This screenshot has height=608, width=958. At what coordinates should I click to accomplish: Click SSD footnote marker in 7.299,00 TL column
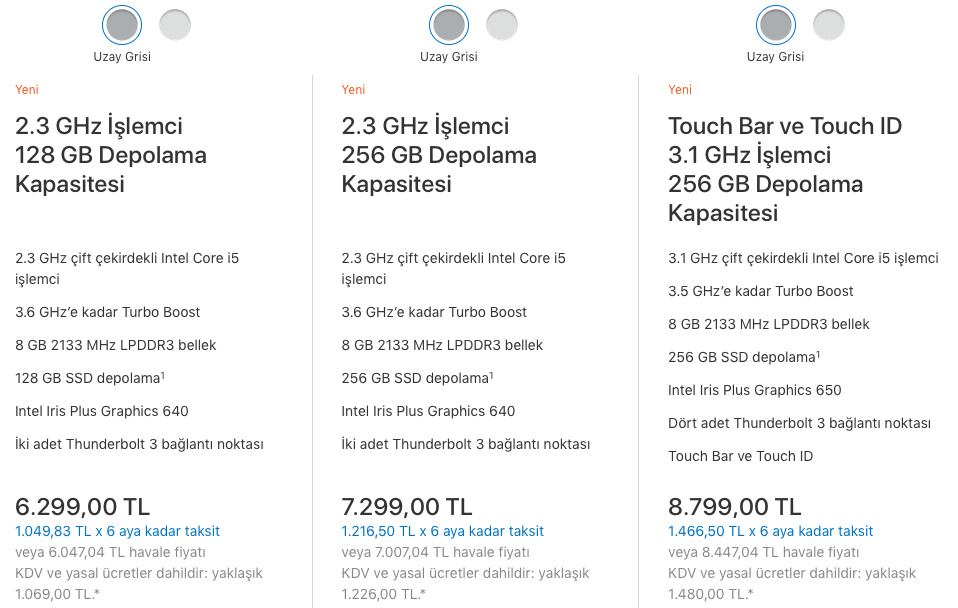point(490,375)
